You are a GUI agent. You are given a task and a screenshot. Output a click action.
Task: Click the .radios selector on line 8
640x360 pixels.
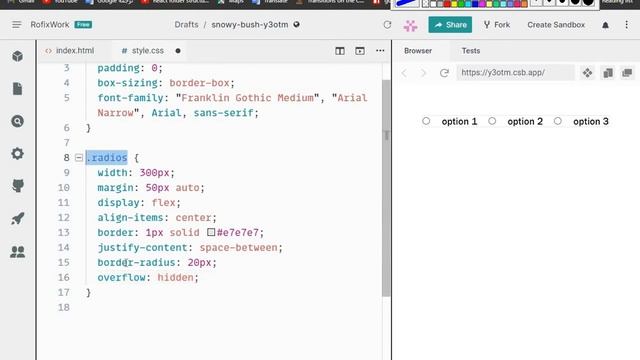[x=107, y=158]
